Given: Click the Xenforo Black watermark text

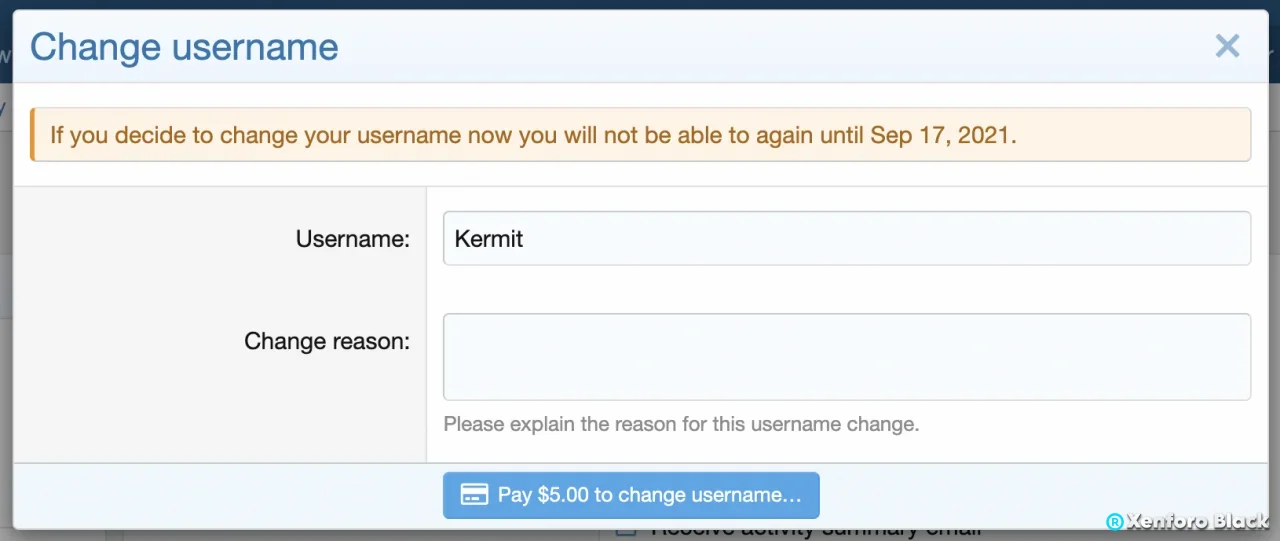Looking at the screenshot, I should coord(1198,522).
